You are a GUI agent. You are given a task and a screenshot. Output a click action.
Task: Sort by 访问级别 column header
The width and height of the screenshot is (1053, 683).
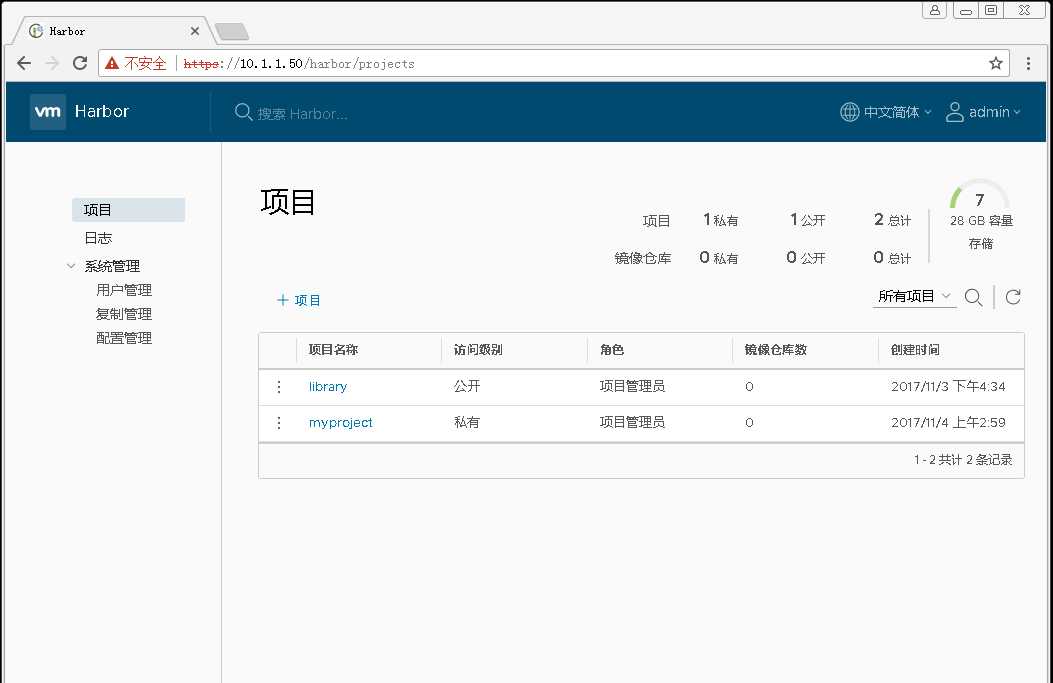coord(478,350)
